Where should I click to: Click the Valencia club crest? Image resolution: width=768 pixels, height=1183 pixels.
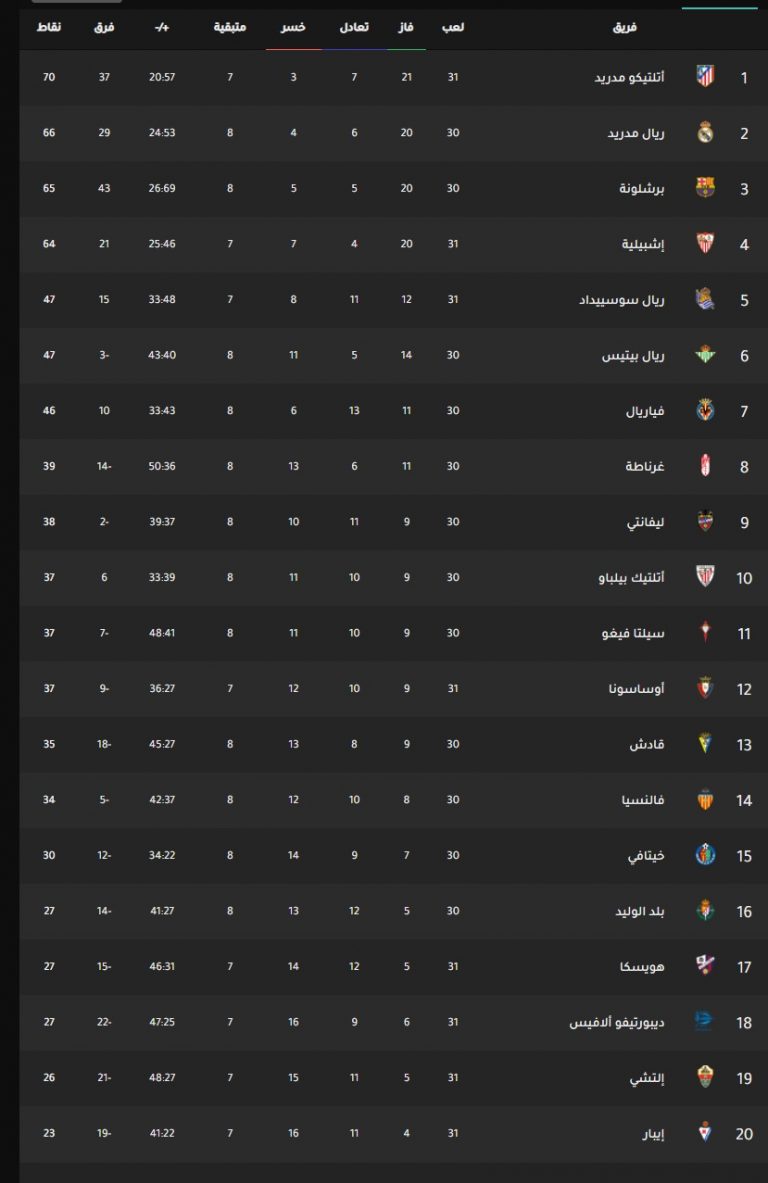tap(705, 799)
